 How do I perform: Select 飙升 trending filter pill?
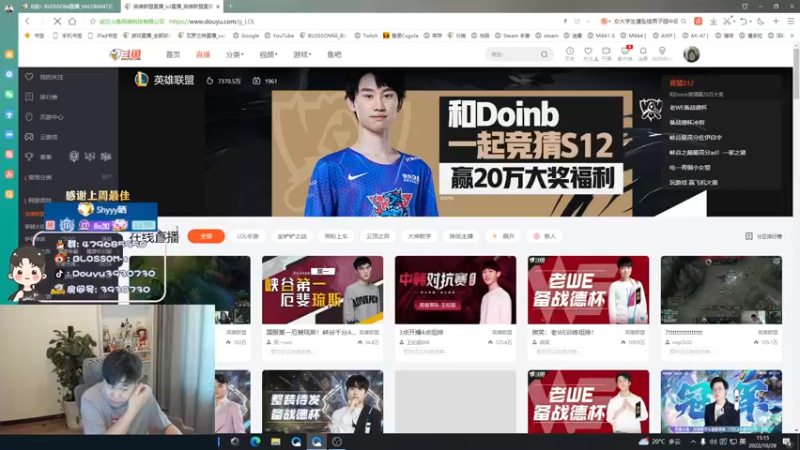[503, 236]
